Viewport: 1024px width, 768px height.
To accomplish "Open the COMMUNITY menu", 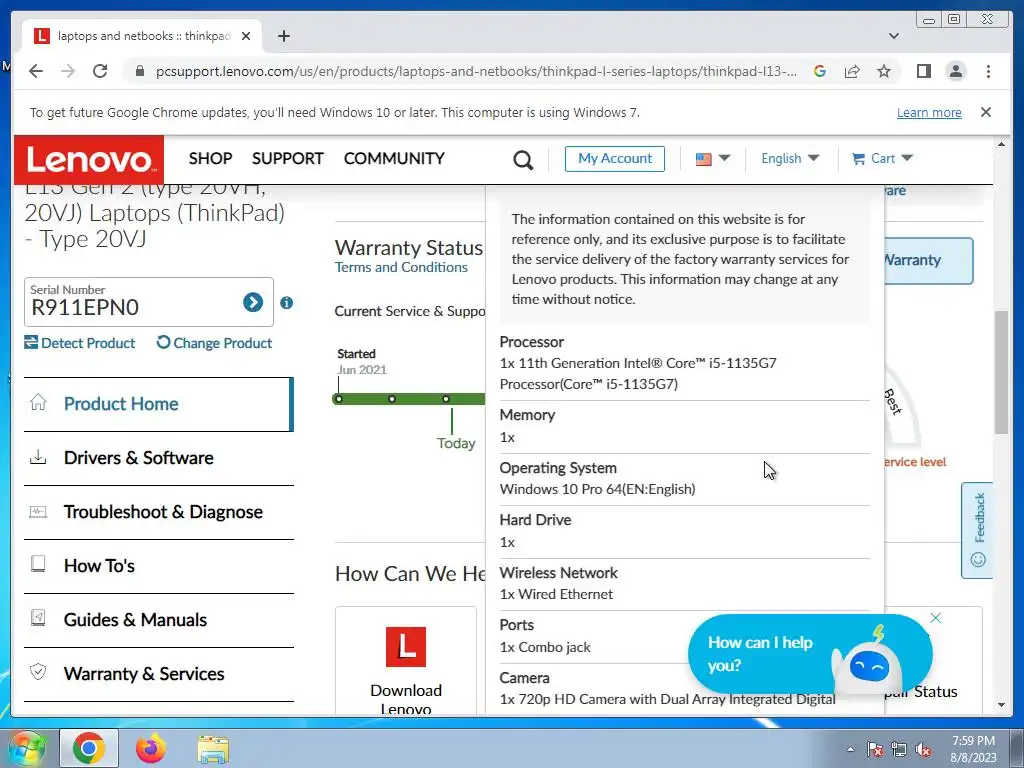I will pyautogui.click(x=394, y=159).
